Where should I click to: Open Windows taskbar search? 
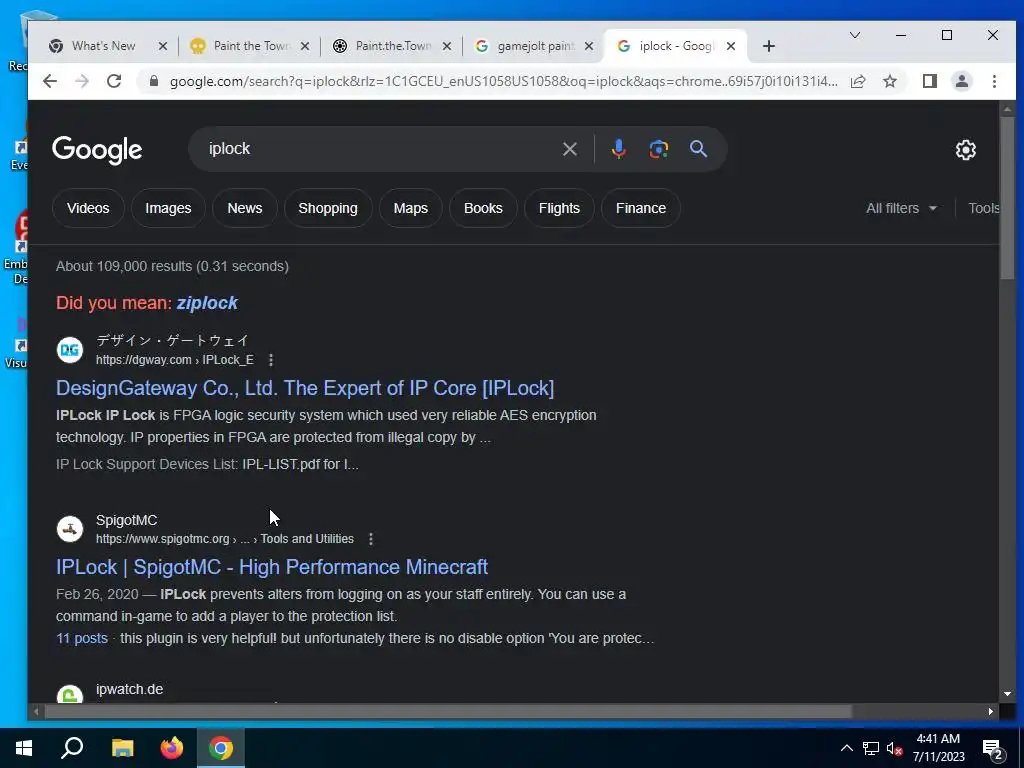tap(72, 748)
